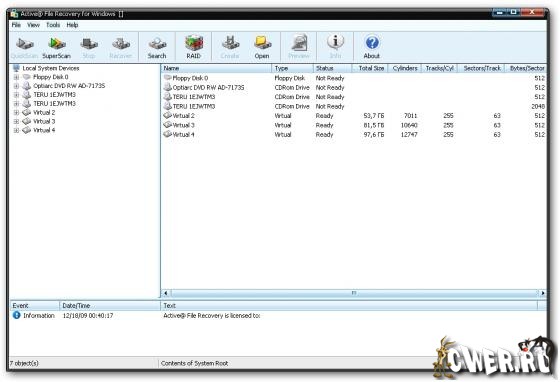The width and height of the screenshot is (560, 382).
Task: Open the Search tool
Action: point(157,47)
